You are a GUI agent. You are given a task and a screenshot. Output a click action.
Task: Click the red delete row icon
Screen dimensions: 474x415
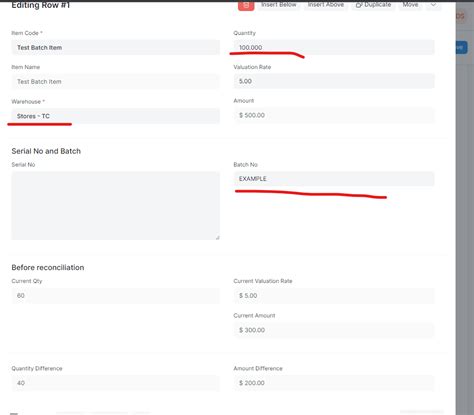coord(246,5)
